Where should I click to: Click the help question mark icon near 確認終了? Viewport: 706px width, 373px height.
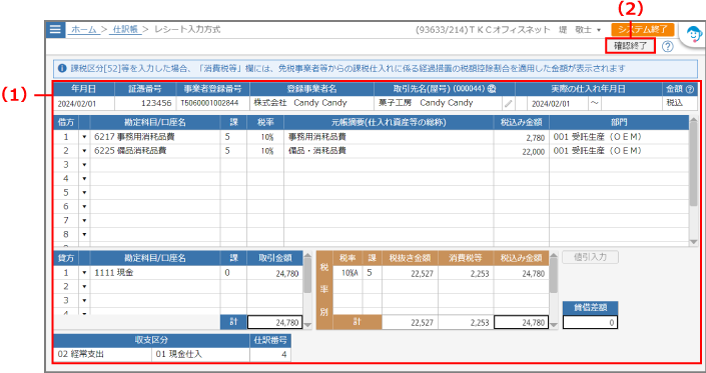(x=667, y=46)
